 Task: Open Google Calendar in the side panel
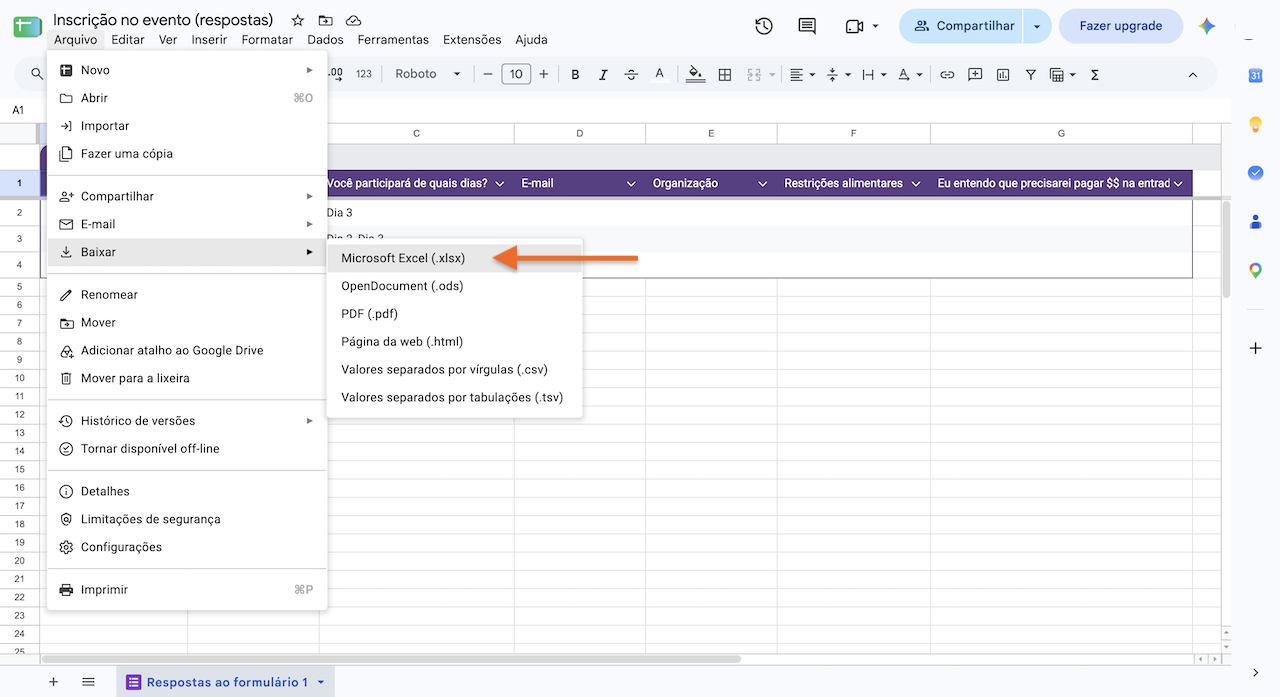(x=1256, y=75)
